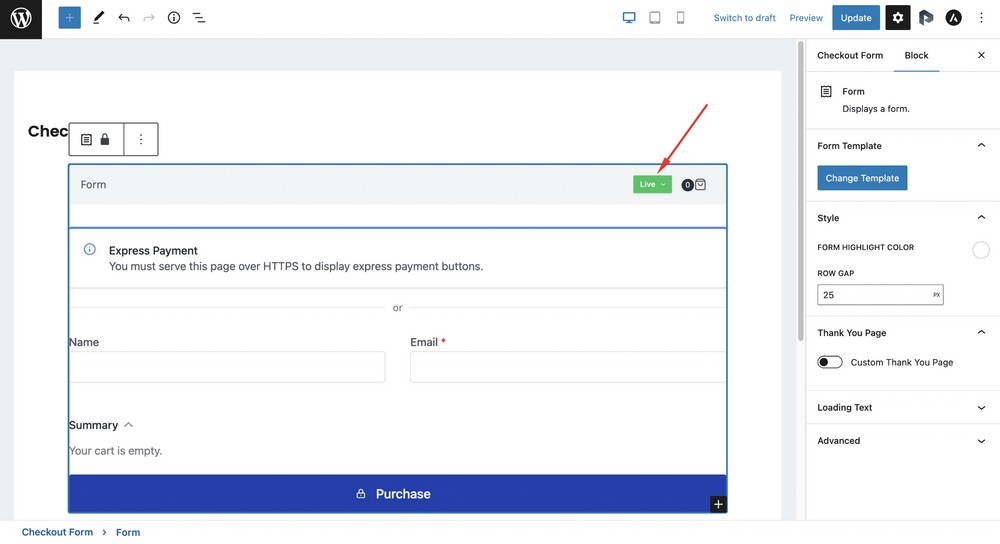Screen dimensions: 1000x544
Task: Add block with black plus button
Action: click(x=718, y=504)
